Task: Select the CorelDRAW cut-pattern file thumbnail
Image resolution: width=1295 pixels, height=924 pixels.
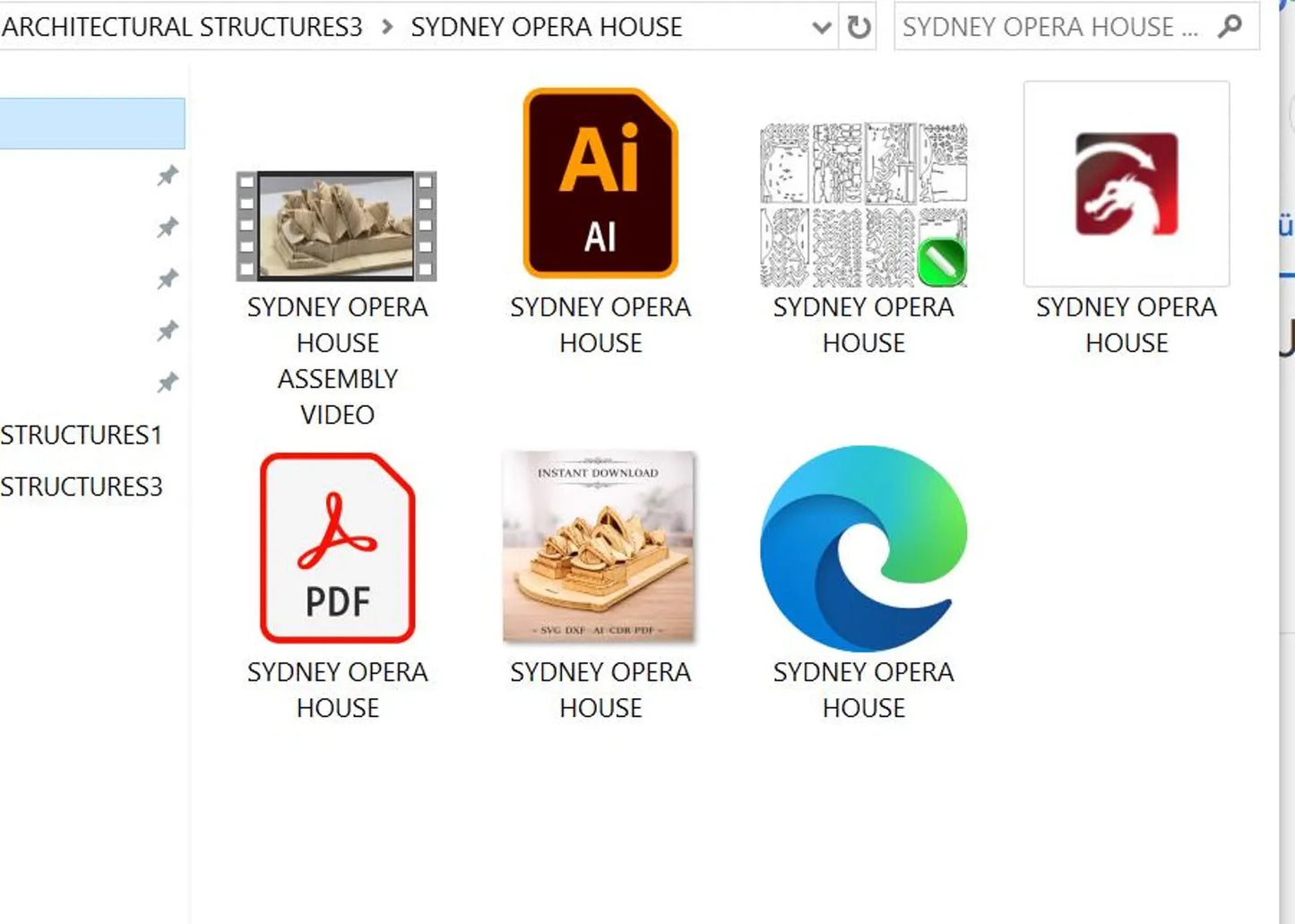Action: point(863,205)
